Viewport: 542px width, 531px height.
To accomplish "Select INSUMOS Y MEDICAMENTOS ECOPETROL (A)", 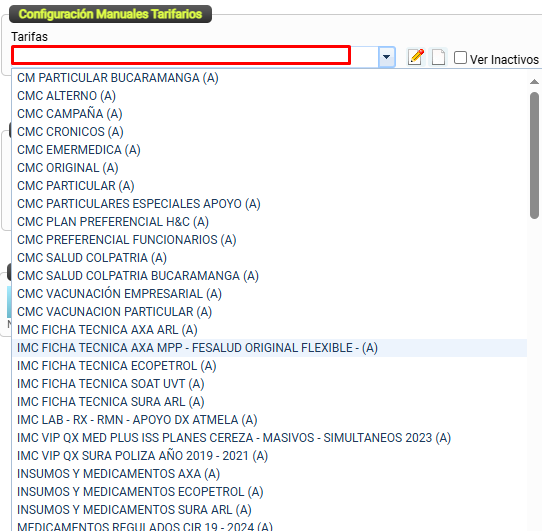I will [x=270, y=491].
